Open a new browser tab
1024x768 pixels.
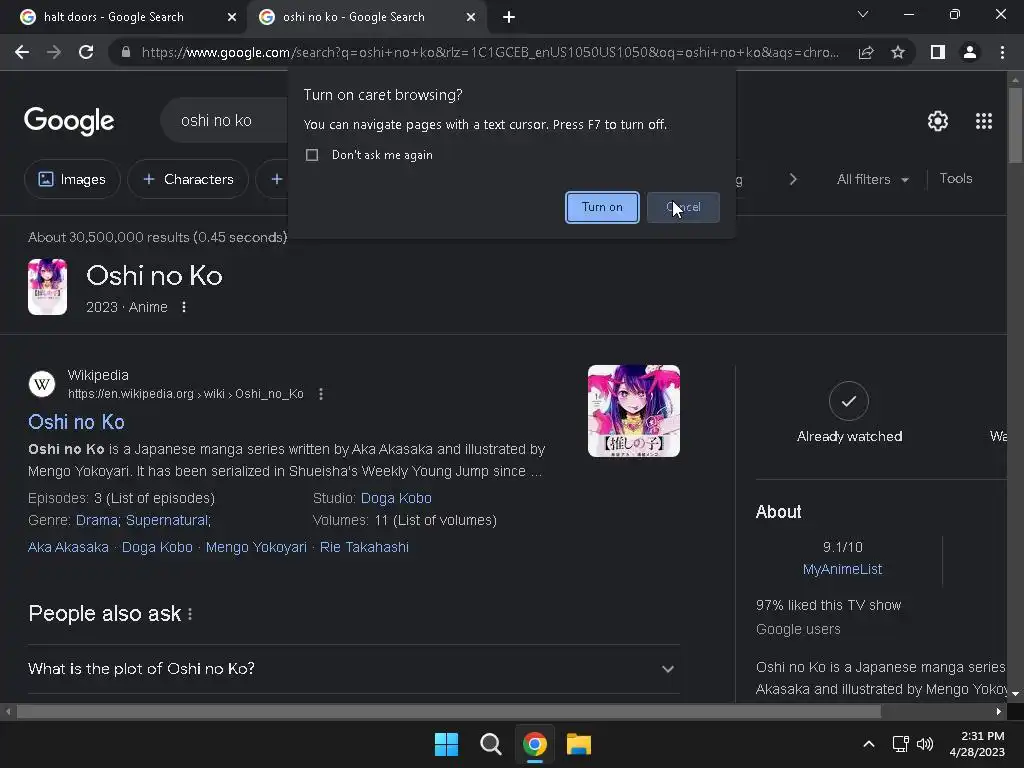click(x=509, y=17)
